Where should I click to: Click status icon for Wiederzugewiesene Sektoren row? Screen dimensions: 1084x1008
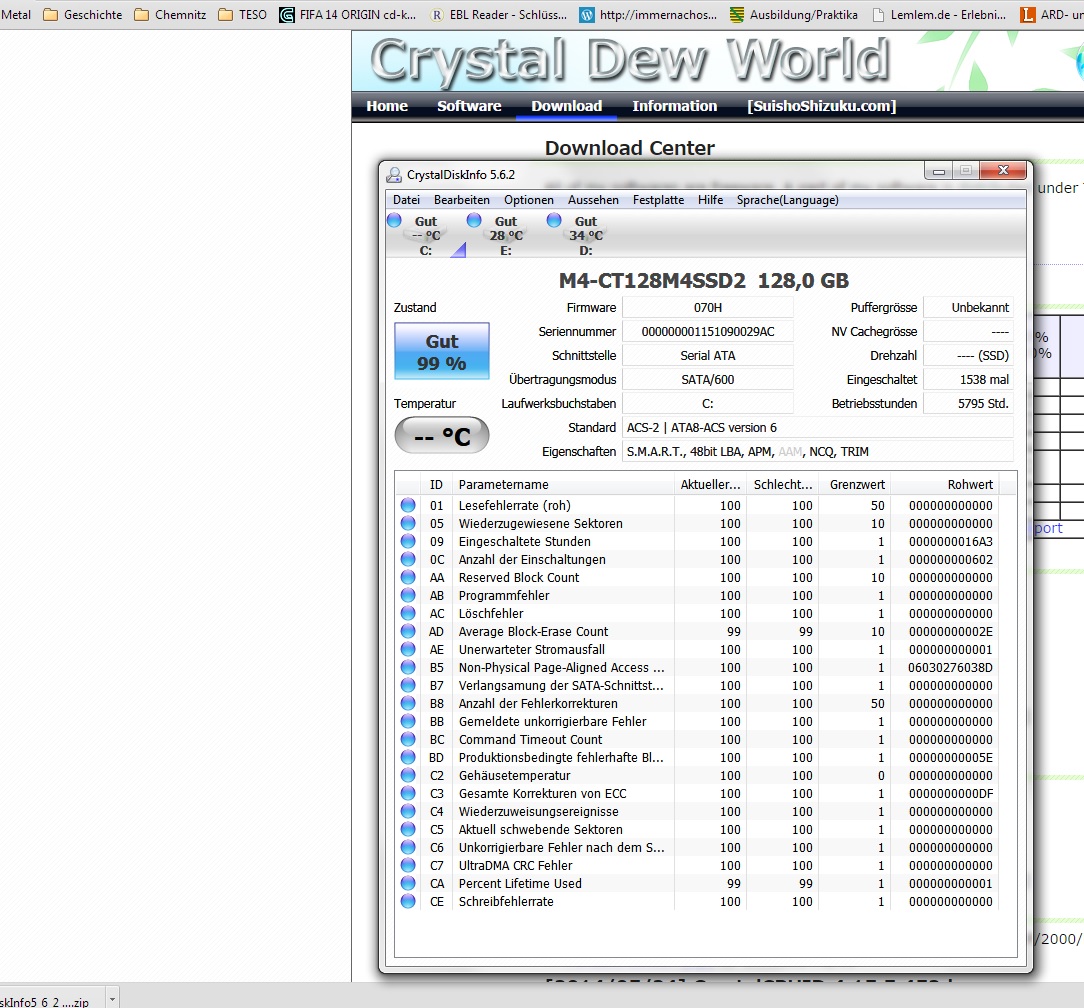pyautogui.click(x=408, y=523)
